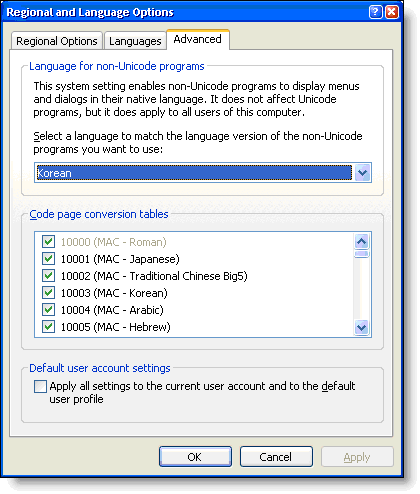Uncheck 10004 (MAC - Arabic) code page

point(49,309)
